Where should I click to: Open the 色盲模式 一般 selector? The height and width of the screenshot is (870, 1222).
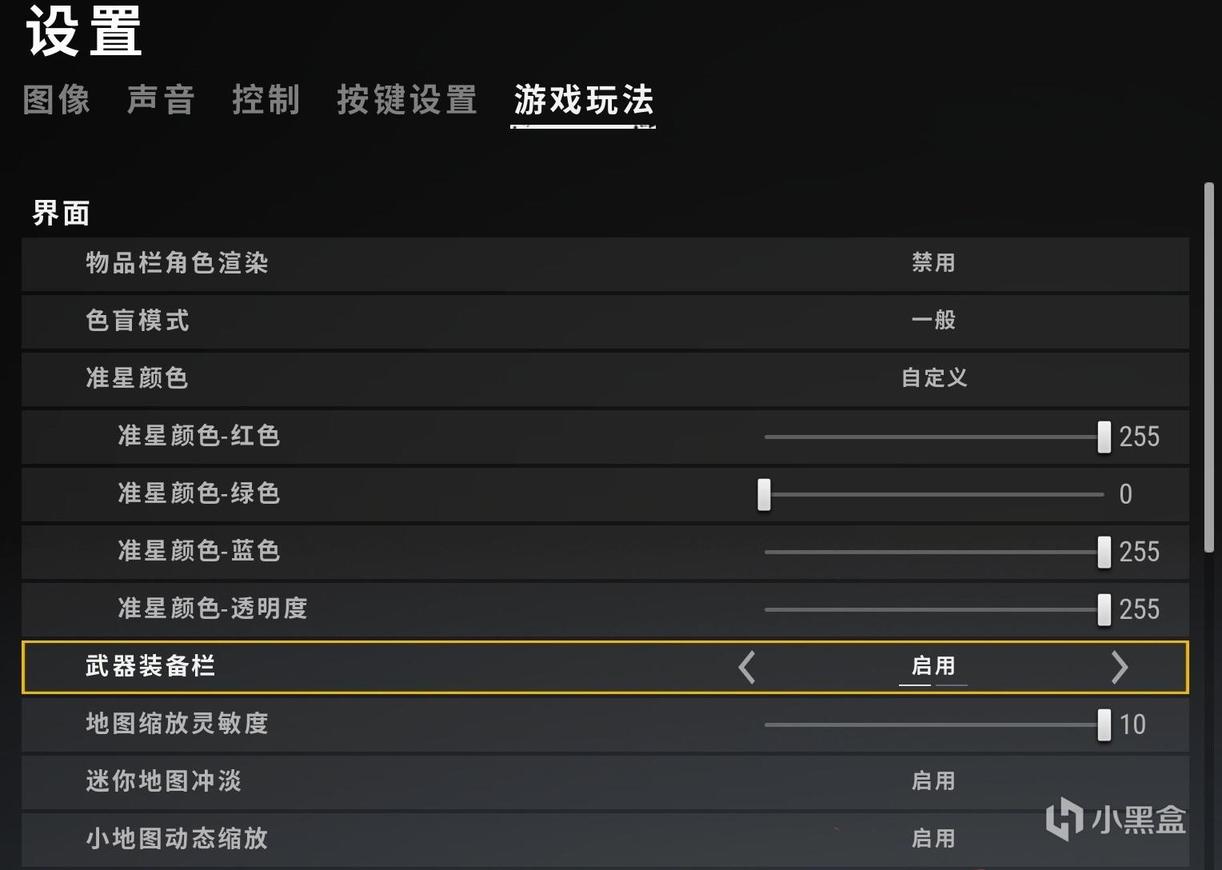coord(933,320)
